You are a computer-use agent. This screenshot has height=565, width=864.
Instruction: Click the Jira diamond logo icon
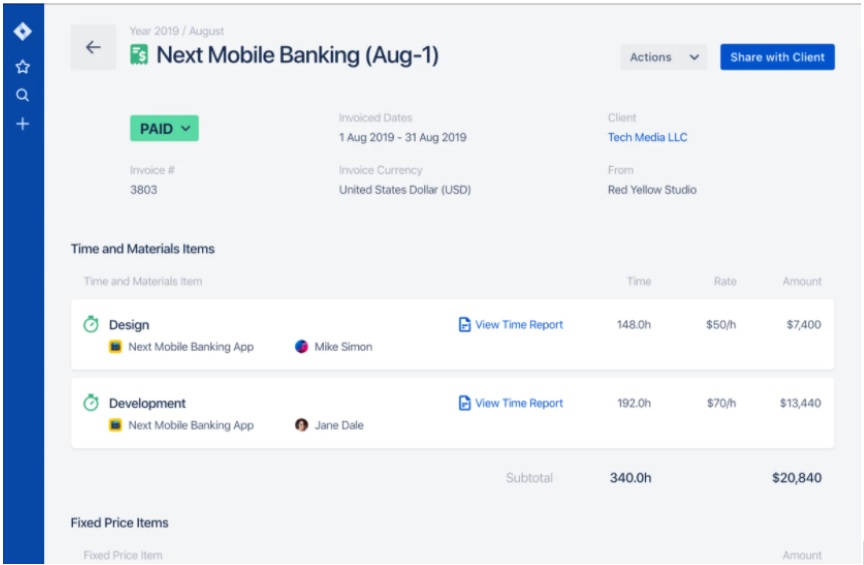click(22, 32)
